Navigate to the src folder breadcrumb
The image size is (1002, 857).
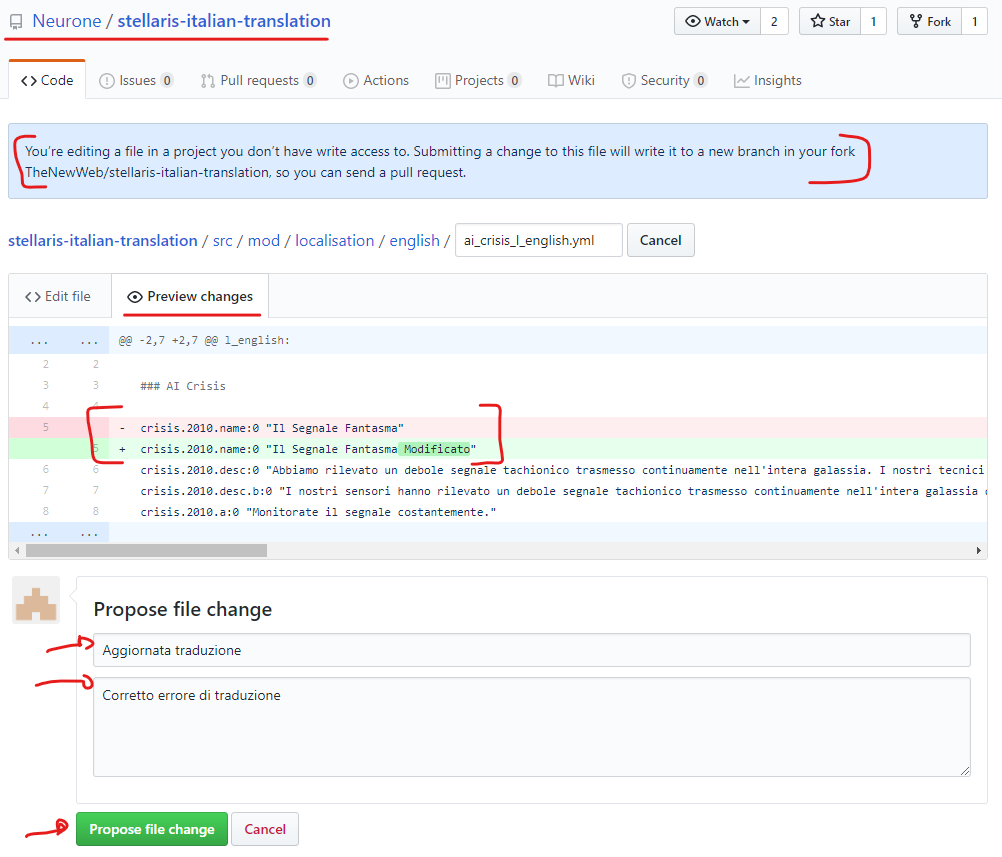tap(222, 241)
